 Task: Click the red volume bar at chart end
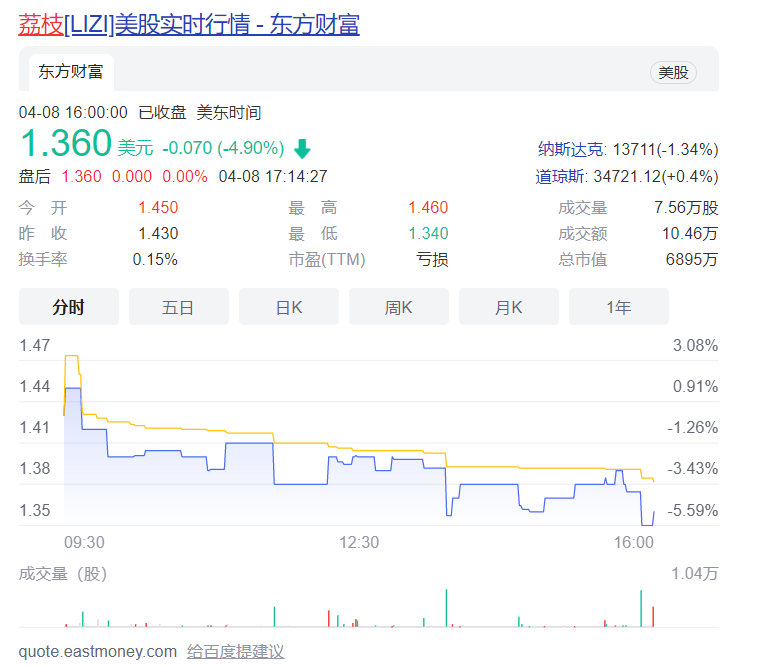point(653,617)
